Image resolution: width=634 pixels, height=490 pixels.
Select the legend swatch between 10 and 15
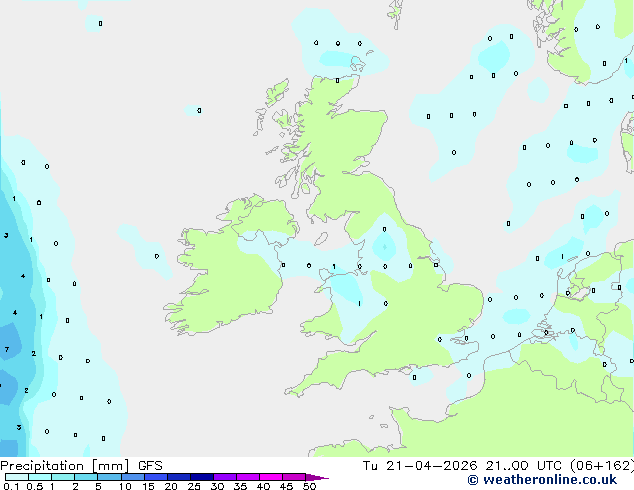click(133, 477)
